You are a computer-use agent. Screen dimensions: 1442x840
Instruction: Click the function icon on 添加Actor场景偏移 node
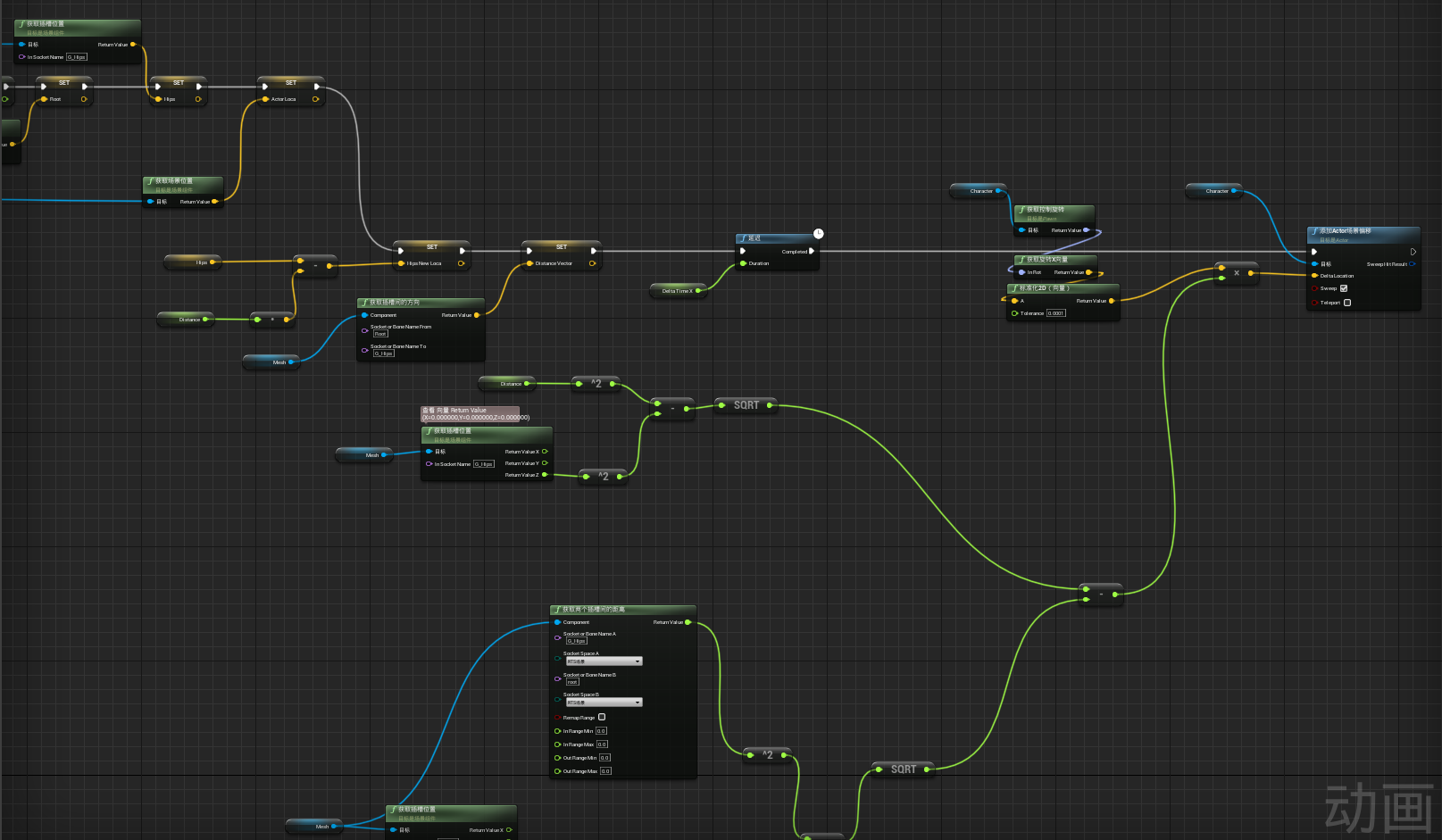click(1315, 232)
